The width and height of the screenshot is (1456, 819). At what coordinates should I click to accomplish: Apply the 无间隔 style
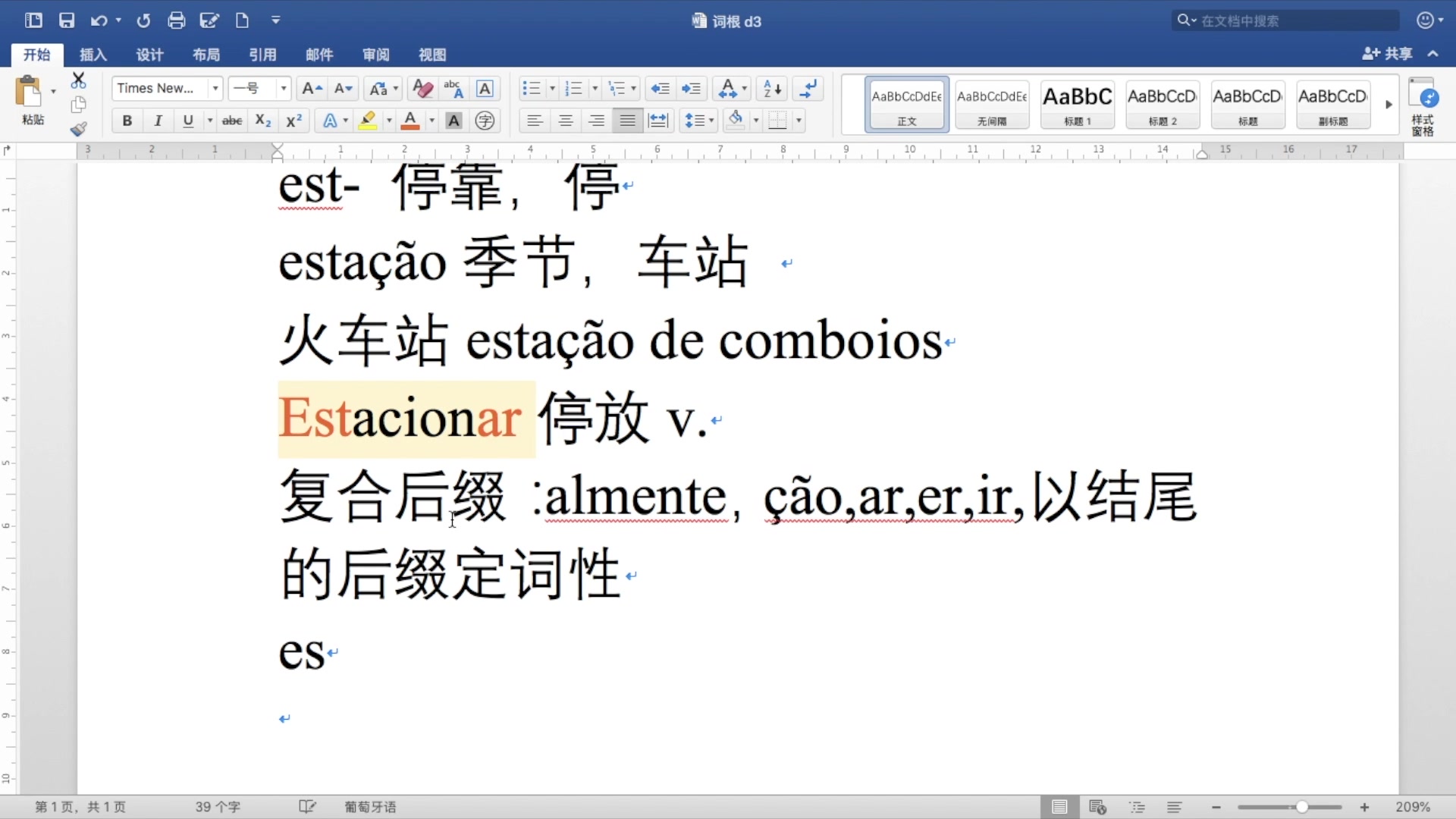pyautogui.click(x=992, y=105)
